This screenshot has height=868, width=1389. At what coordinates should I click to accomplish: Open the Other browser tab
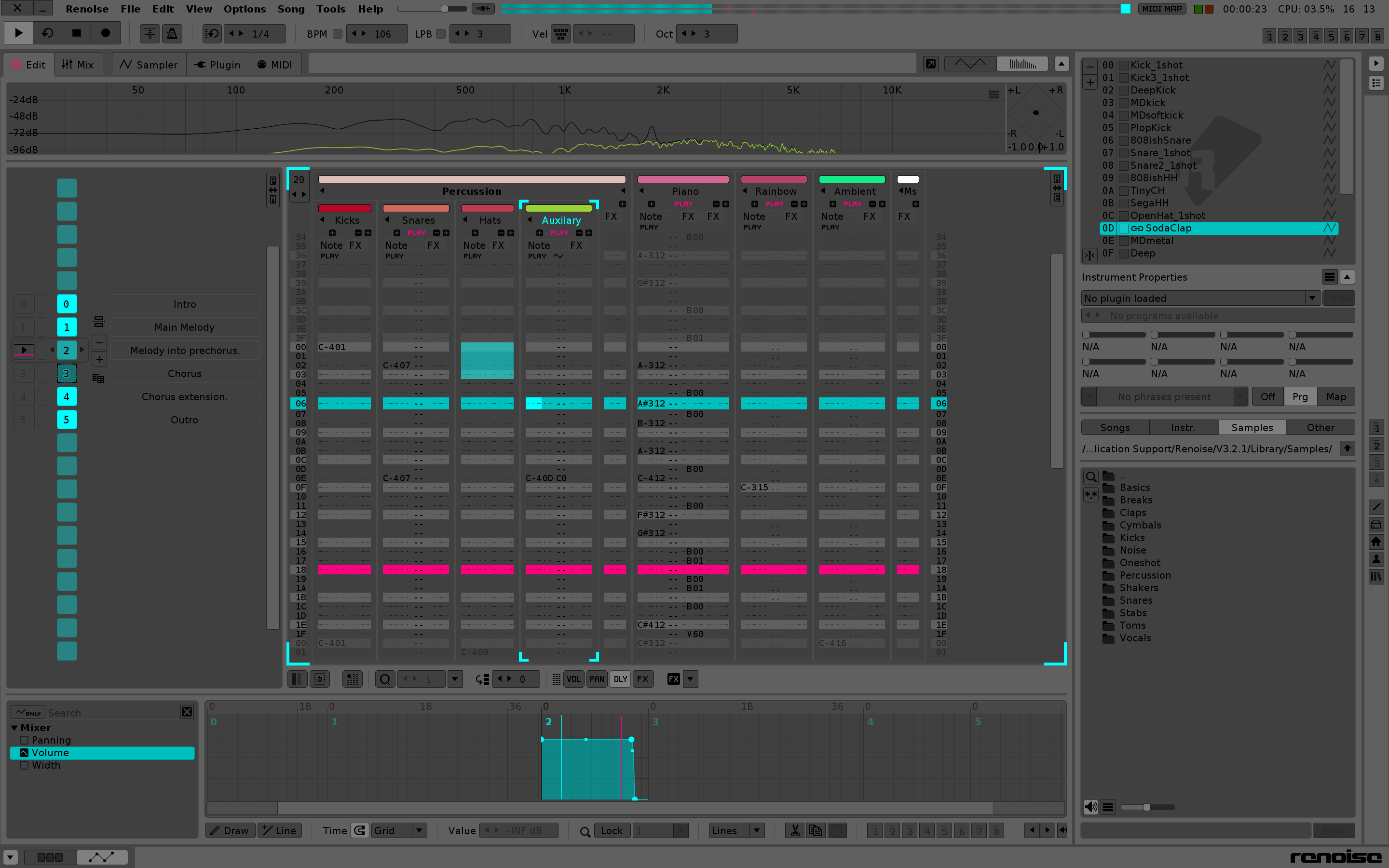(1320, 428)
